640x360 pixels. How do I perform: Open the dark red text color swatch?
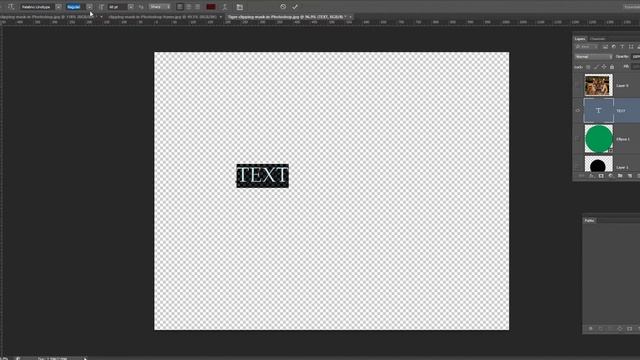(211, 7)
